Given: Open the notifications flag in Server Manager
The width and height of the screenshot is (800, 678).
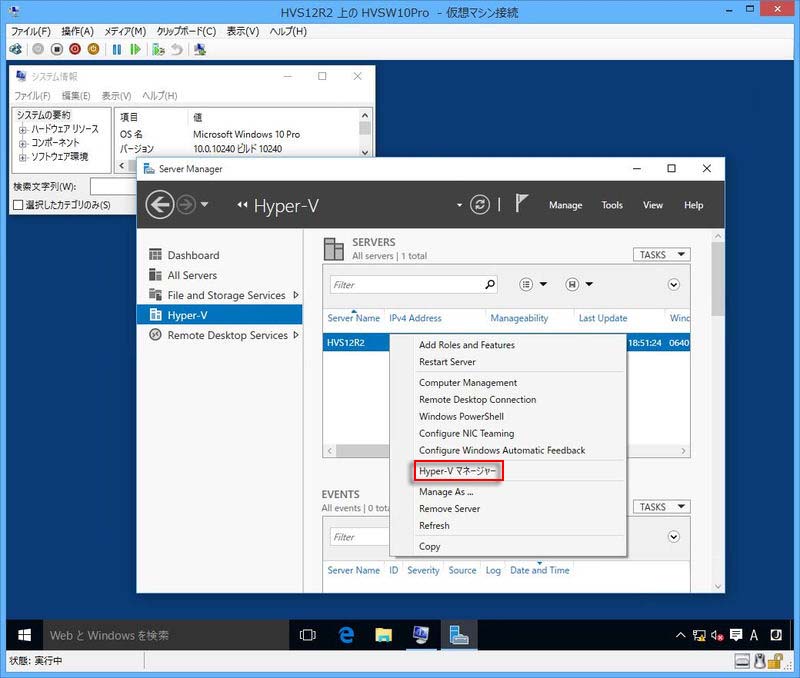Looking at the screenshot, I should click(x=521, y=204).
